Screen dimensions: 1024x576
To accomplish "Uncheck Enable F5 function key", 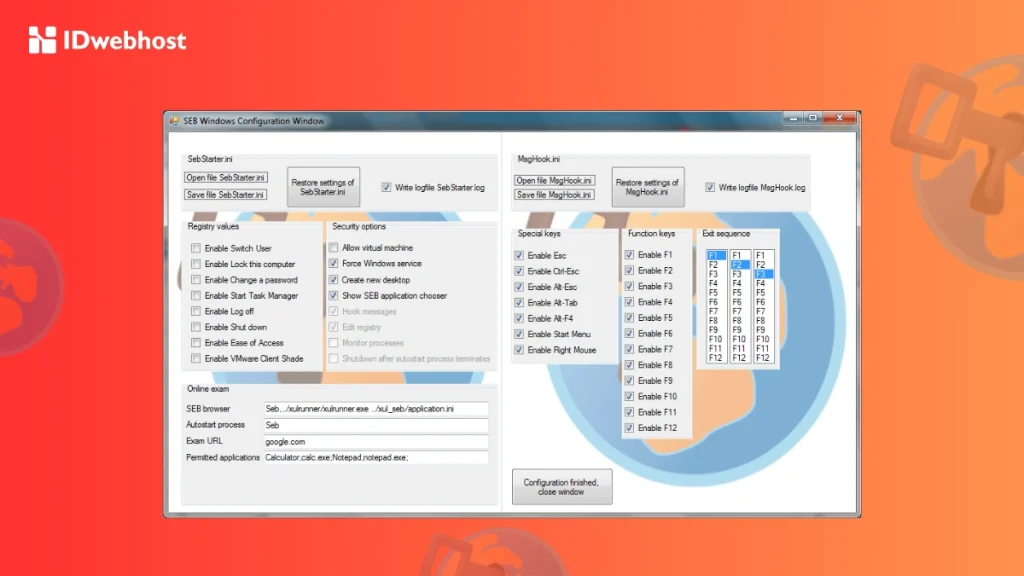I will [x=630, y=317].
